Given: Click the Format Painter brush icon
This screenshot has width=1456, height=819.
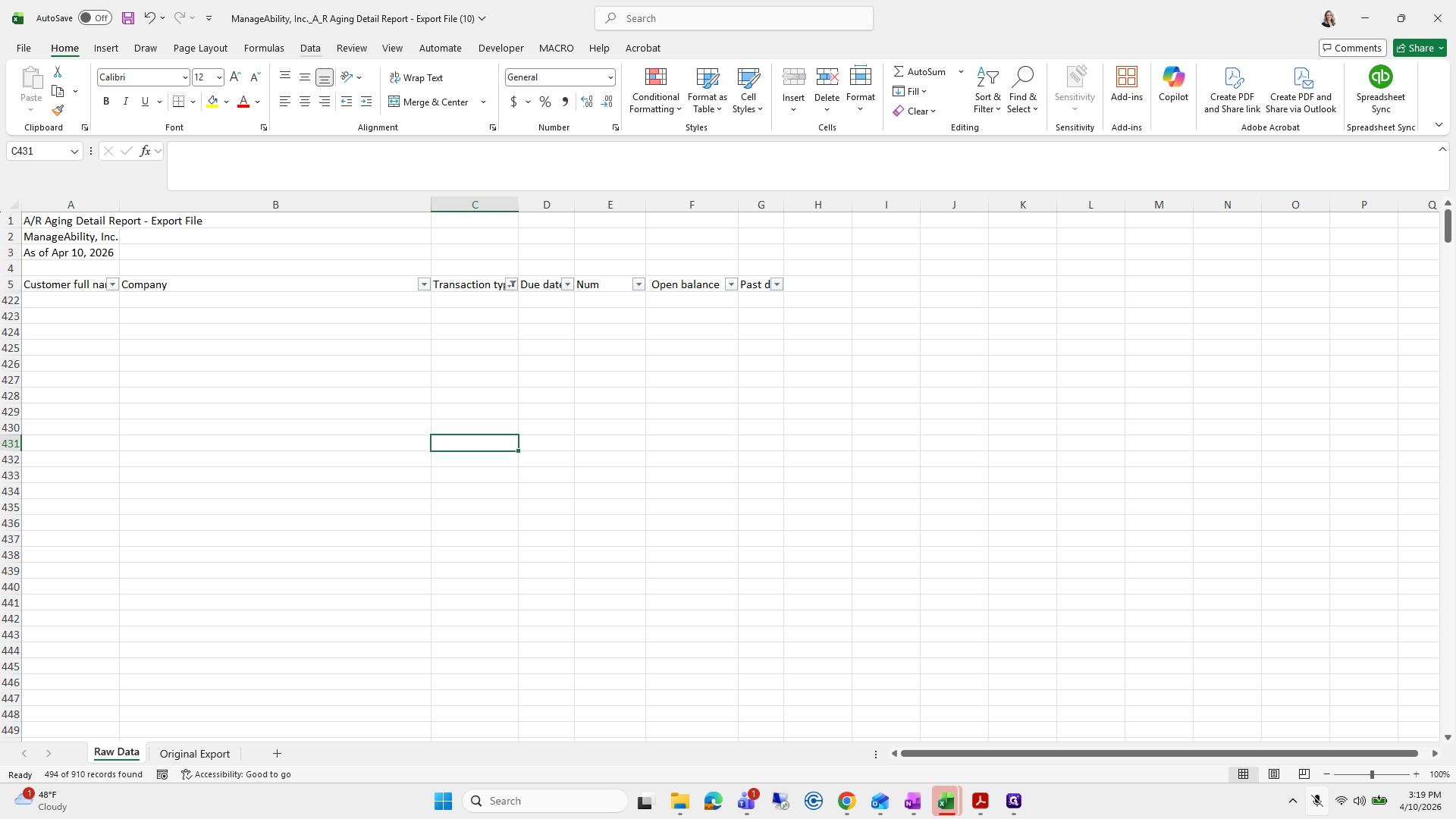Looking at the screenshot, I should (58, 111).
